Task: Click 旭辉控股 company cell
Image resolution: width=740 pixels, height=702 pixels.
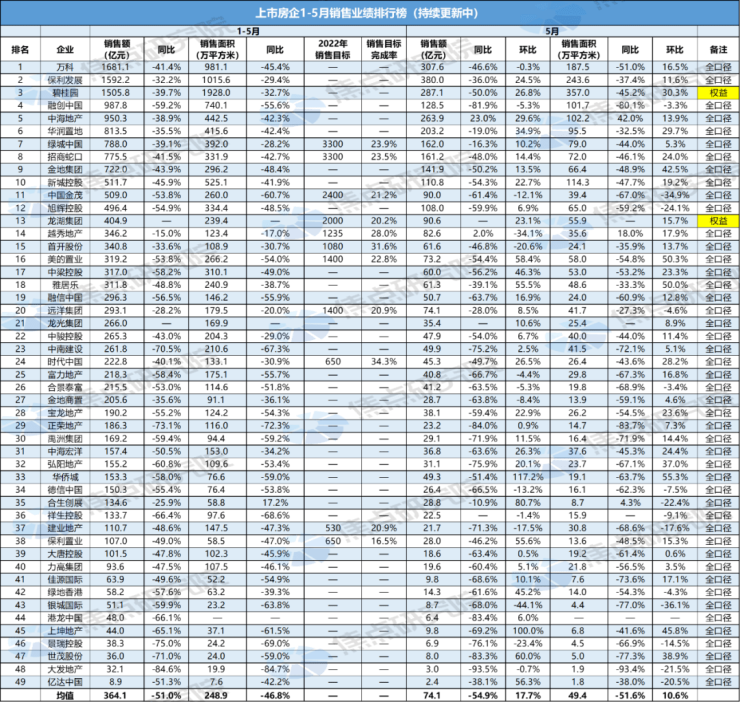Action: coord(65,208)
